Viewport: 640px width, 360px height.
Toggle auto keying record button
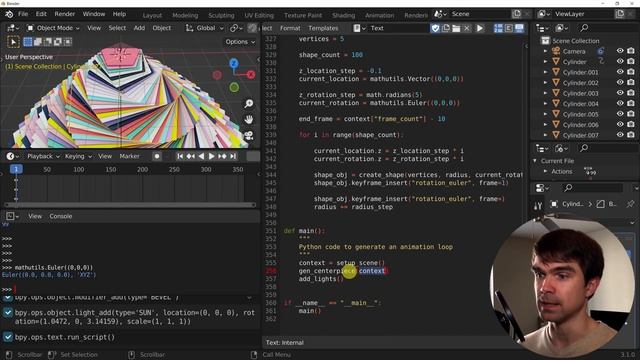coord(157,156)
